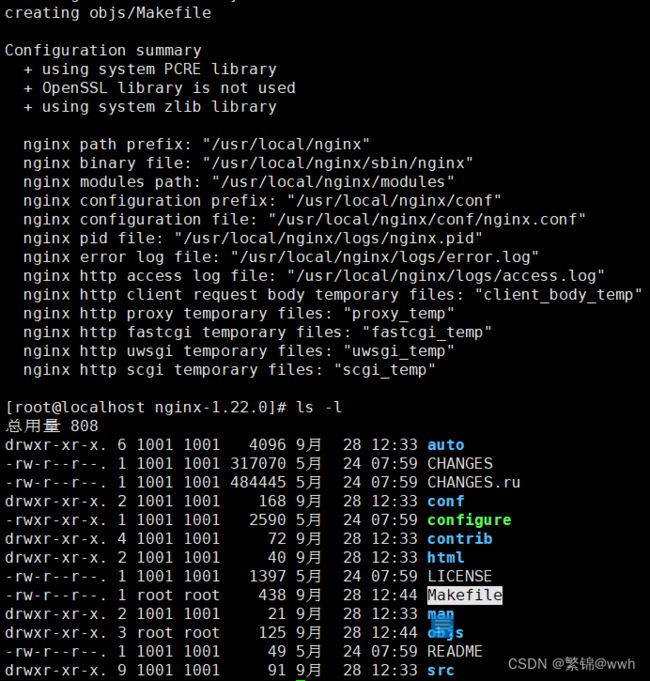
Task: Click the 'creating objs/Makefile' line
Action: [108, 13]
